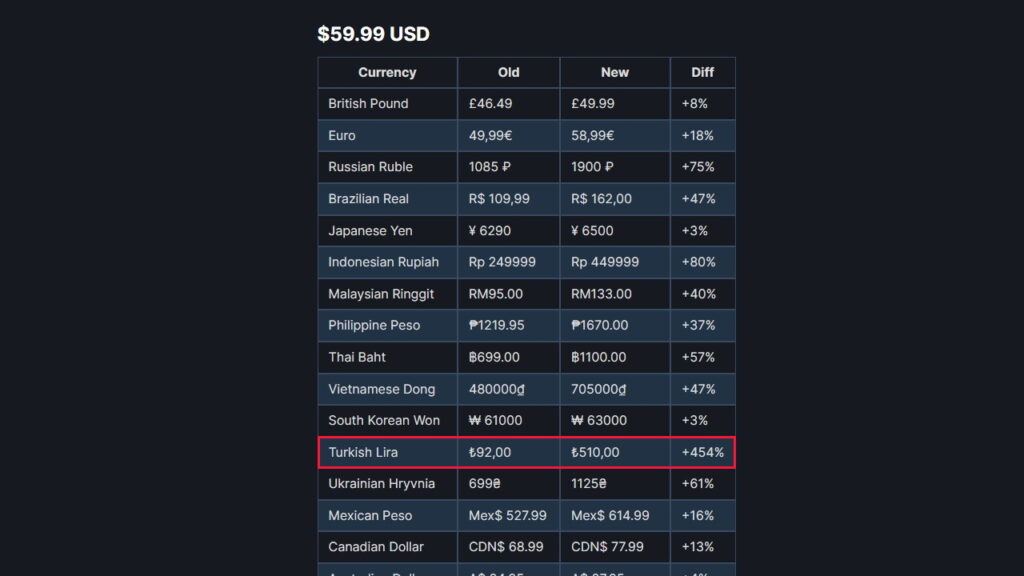Click the Philippine Peso new price ₱1670.00
The image size is (1024, 576).
point(600,326)
